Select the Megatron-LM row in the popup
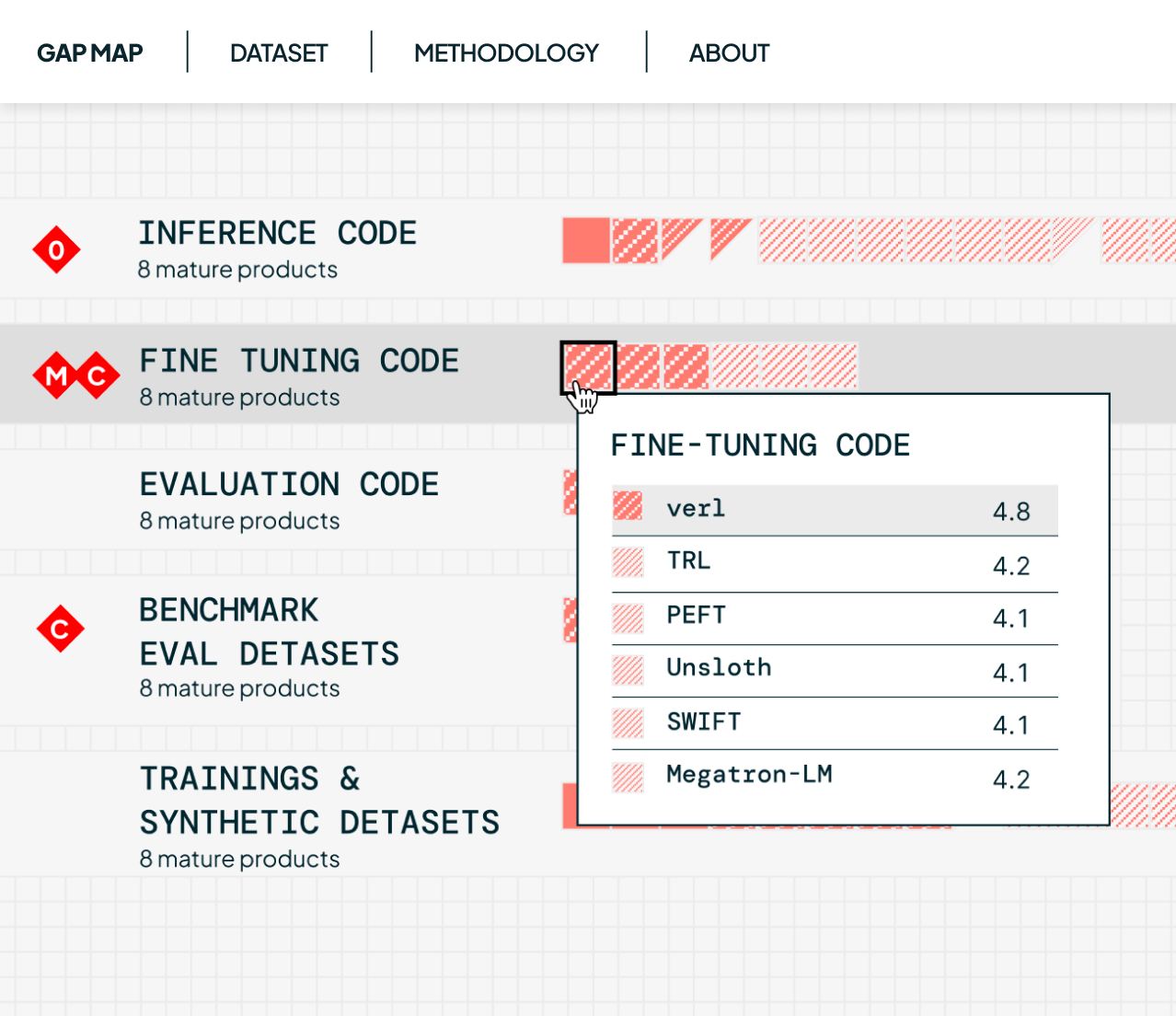Screen dimensions: 1176x1016 (835, 778)
